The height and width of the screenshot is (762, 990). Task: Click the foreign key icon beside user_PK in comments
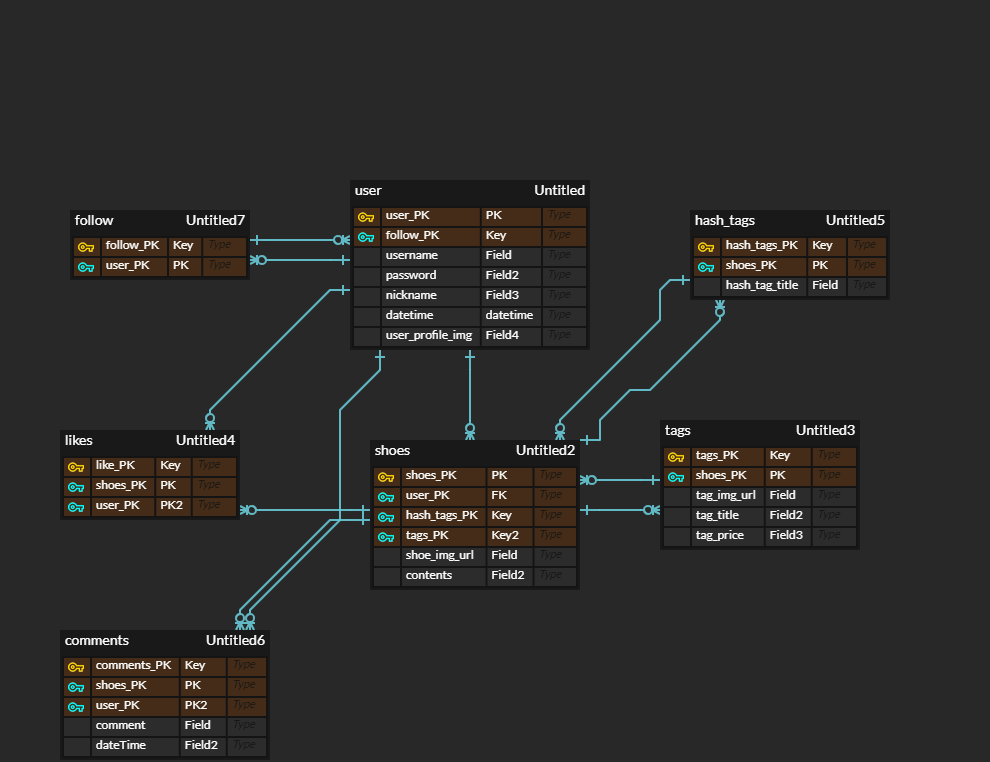pyautogui.click(x=77, y=706)
